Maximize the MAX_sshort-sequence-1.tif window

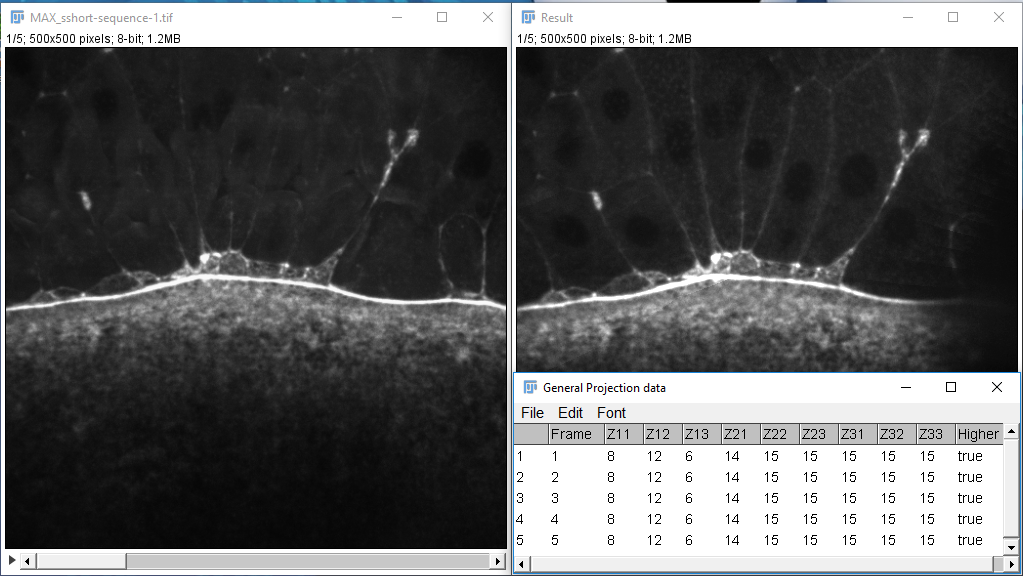pyautogui.click(x=442, y=17)
